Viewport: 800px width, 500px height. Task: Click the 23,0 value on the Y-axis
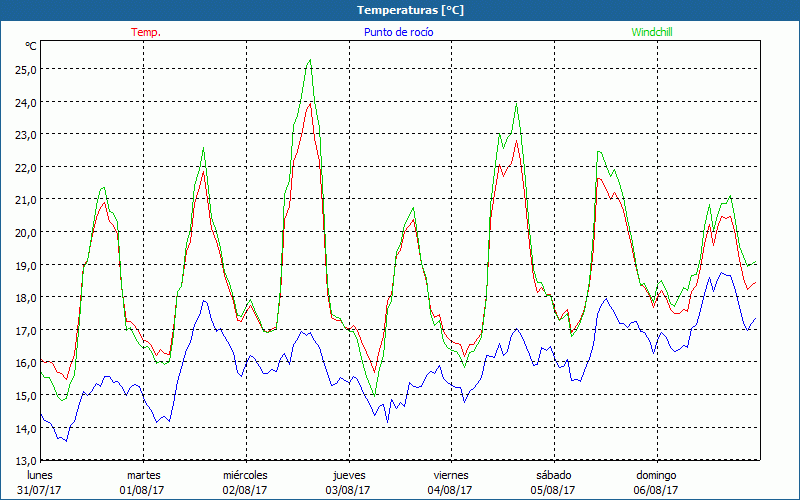tap(26, 135)
